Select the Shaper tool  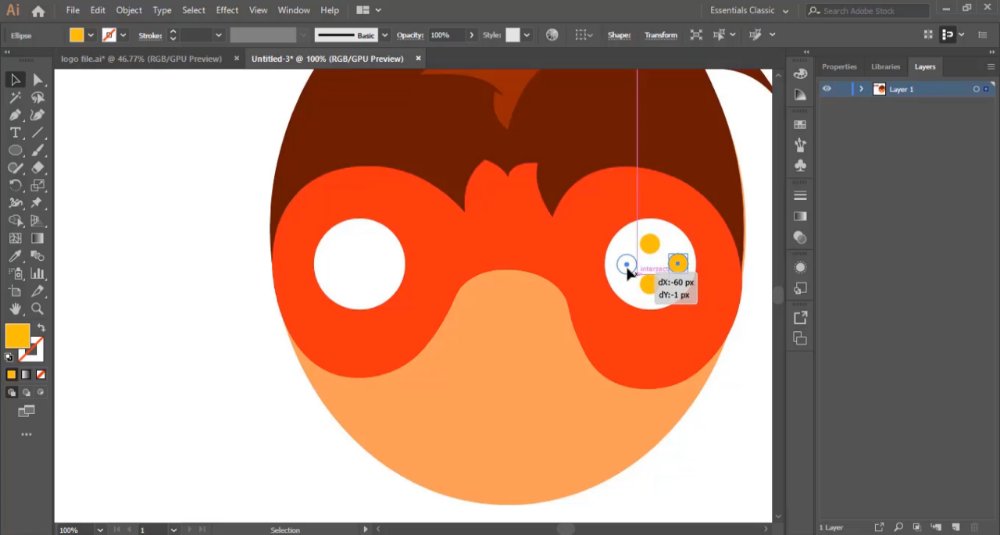click(x=15, y=168)
